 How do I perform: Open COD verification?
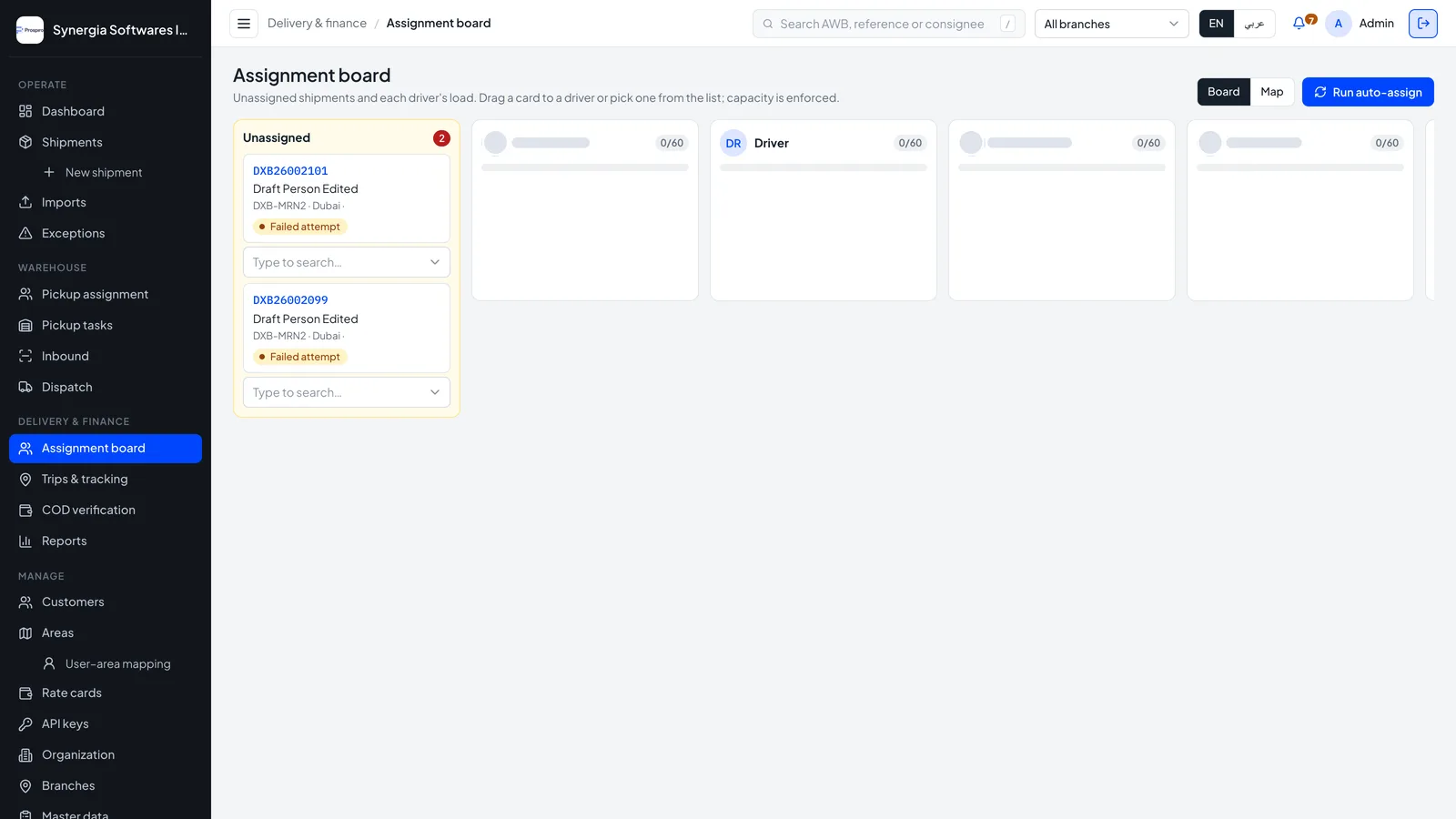tap(106, 510)
